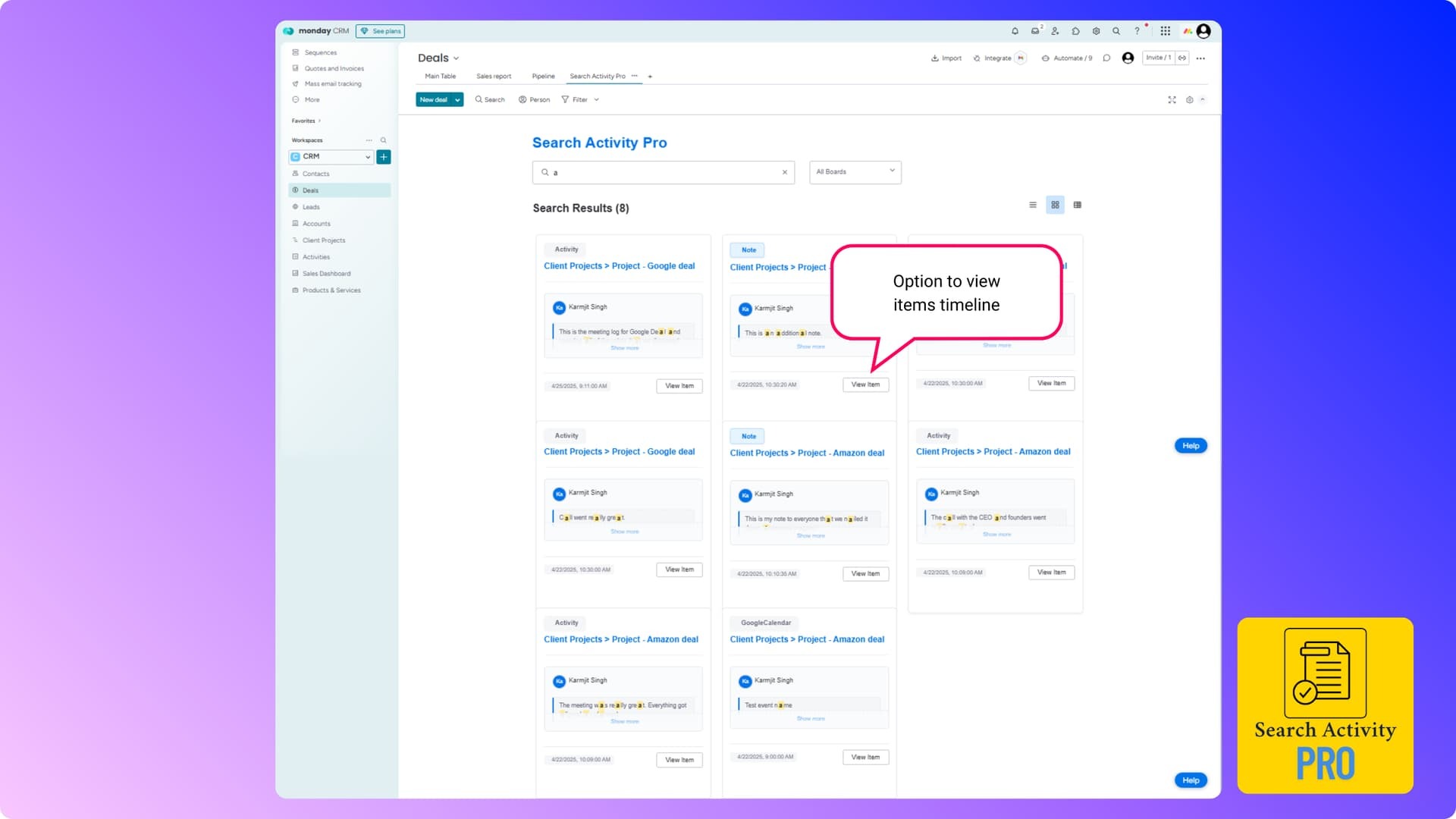Image resolution: width=1456 pixels, height=819 pixels.
Task: Click the Filter button
Action: tap(575, 100)
